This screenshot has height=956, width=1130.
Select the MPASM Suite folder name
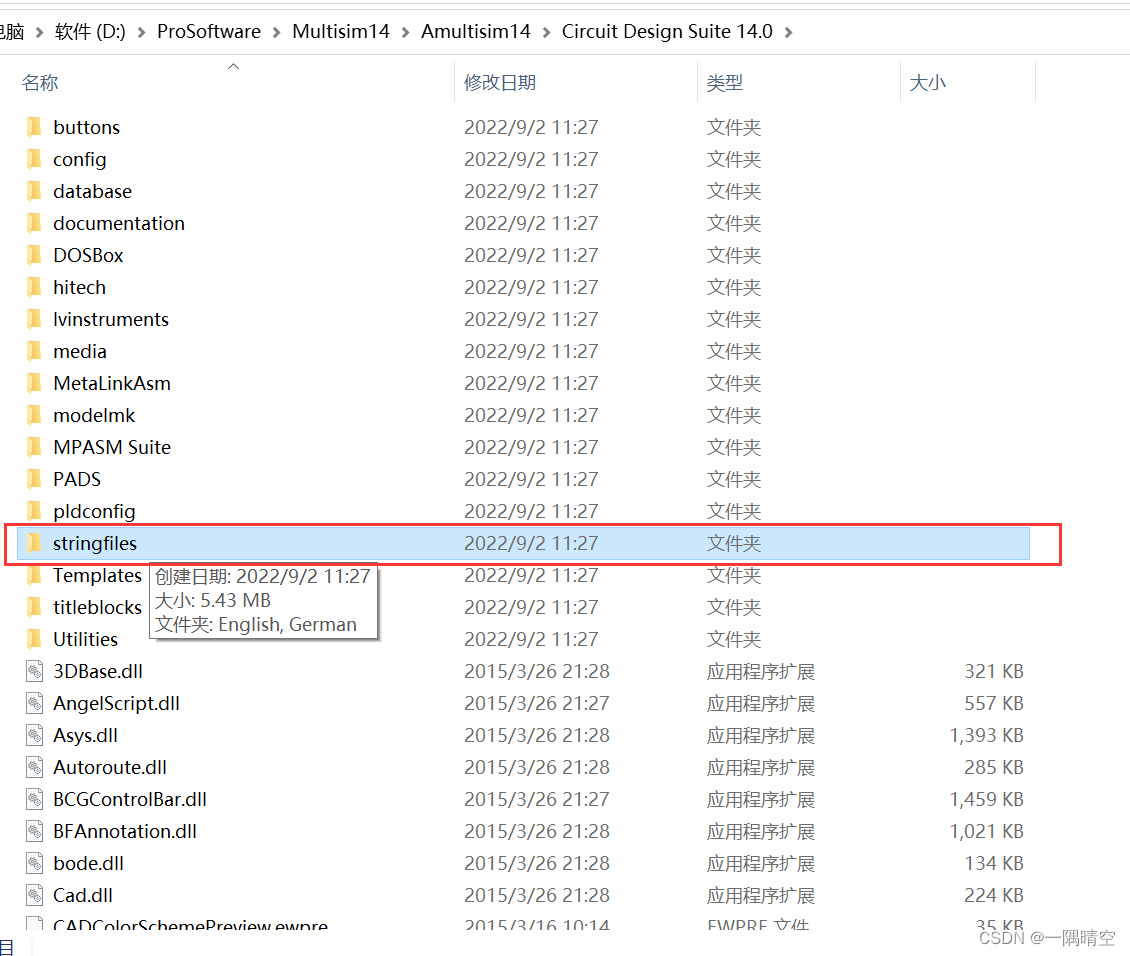pyautogui.click(x=112, y=447)
